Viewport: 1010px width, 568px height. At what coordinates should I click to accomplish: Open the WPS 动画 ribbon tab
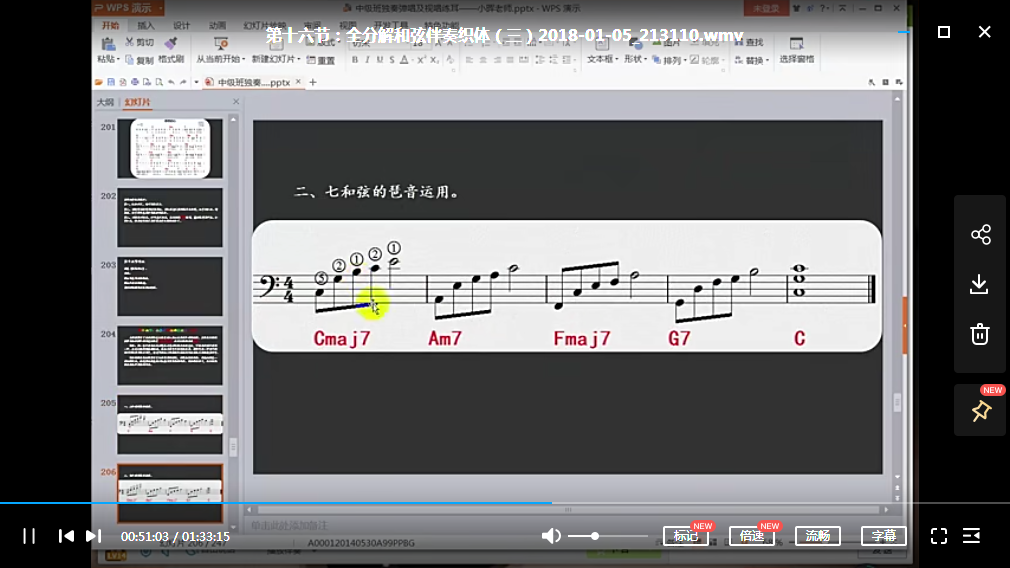218,25
